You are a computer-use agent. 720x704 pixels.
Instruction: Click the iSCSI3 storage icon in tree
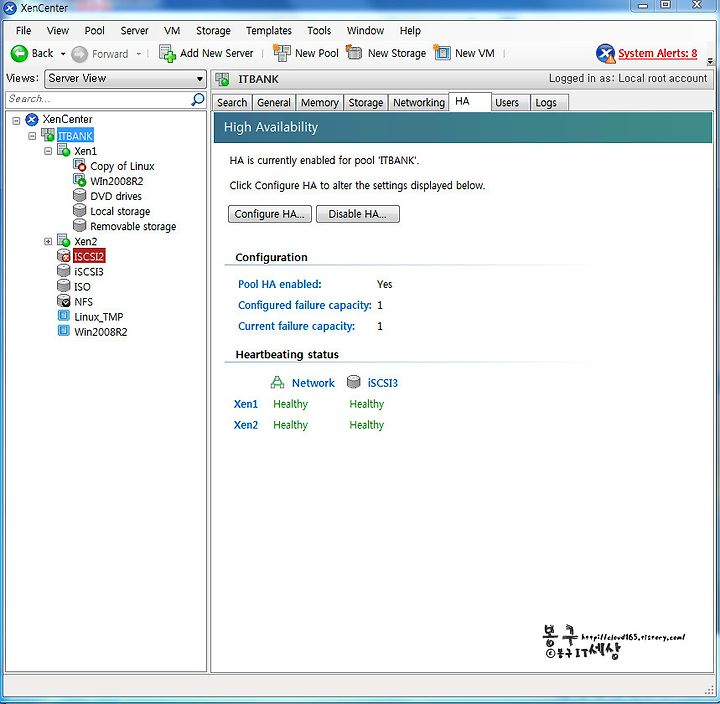63,271
